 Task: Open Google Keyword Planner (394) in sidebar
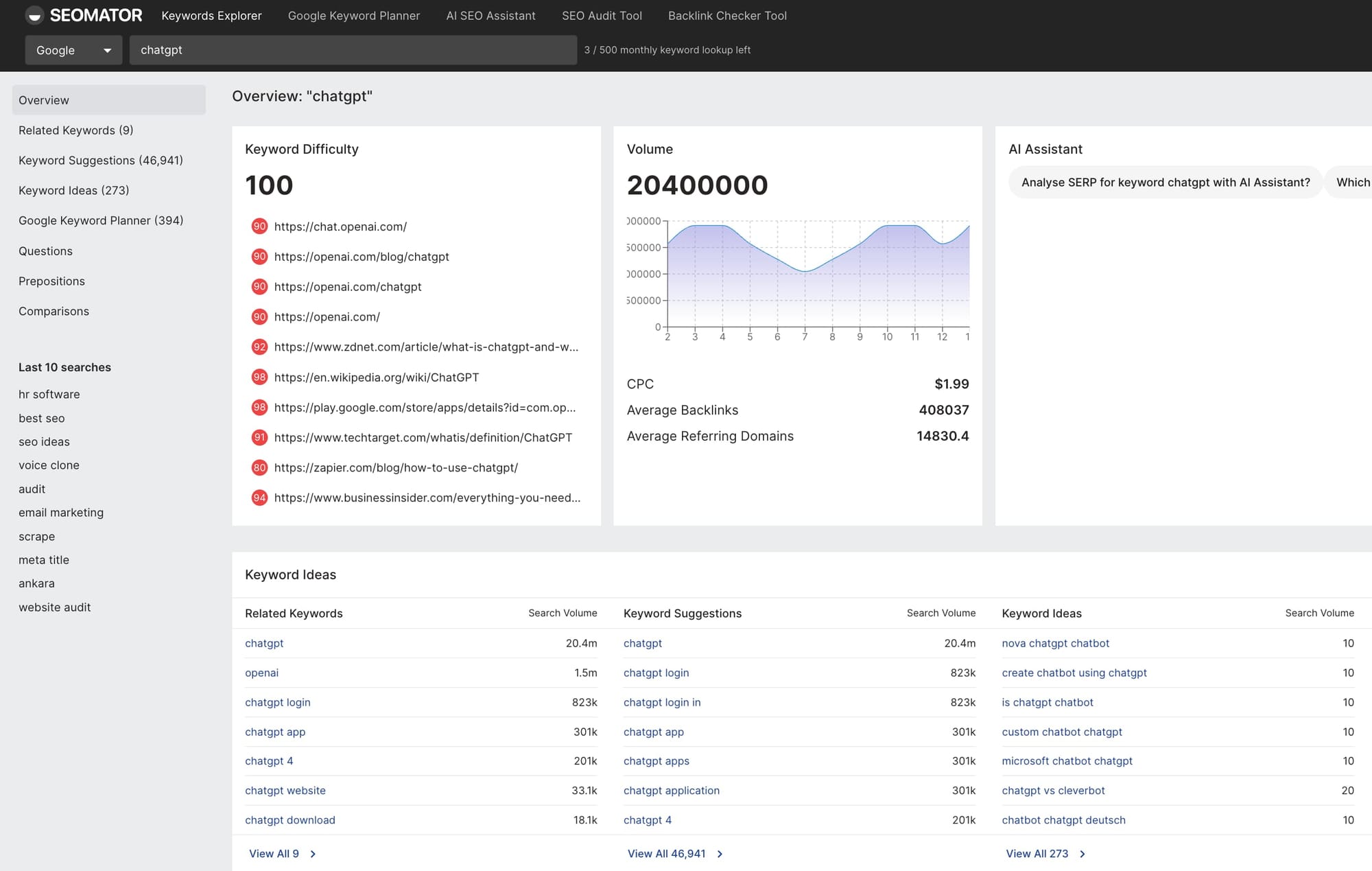coord(101,220)
